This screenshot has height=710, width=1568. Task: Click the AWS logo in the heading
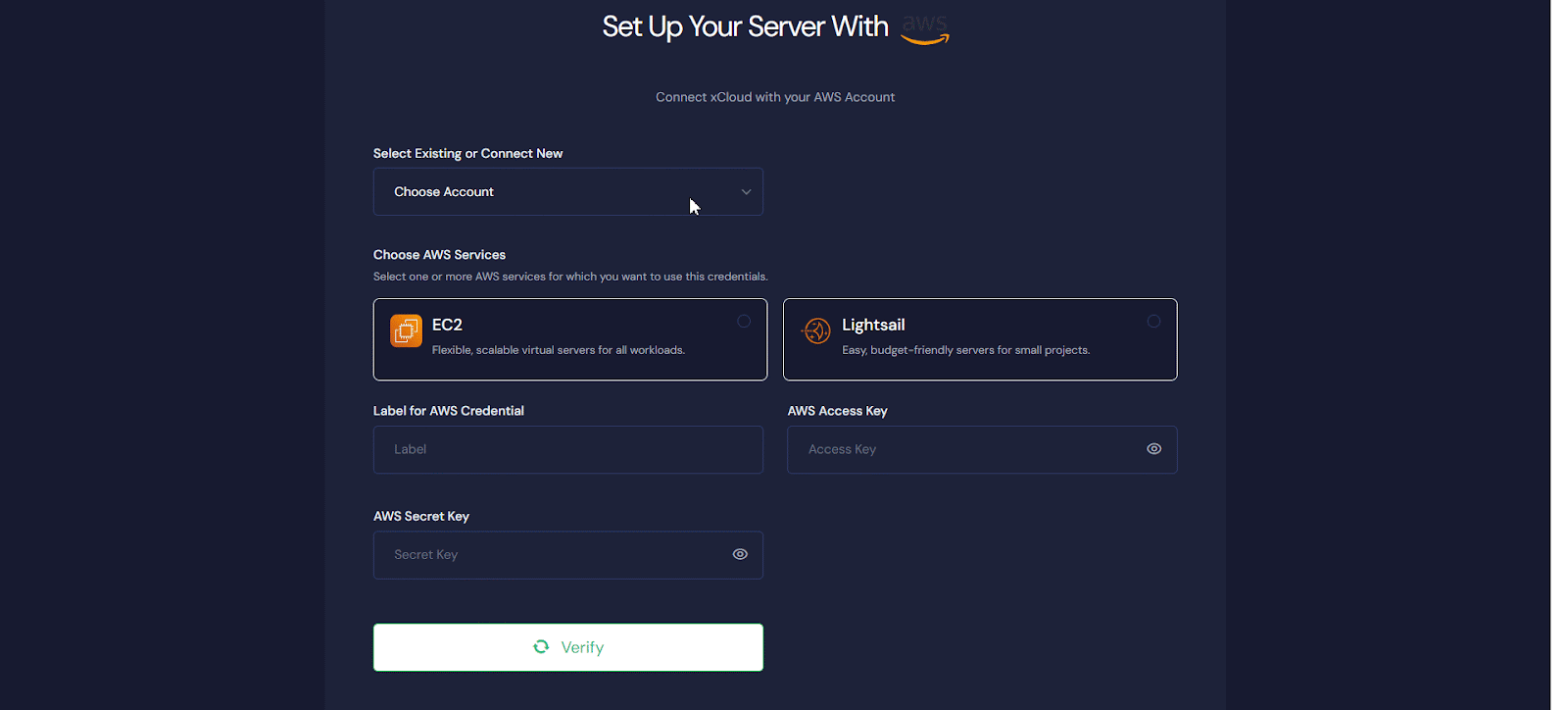924,29
